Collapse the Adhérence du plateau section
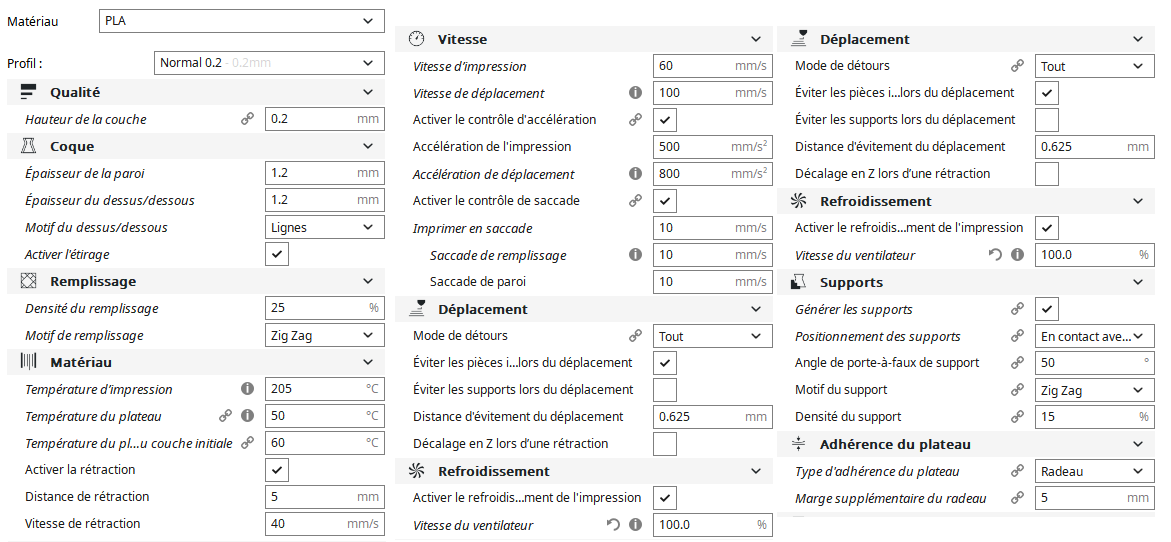This screenshot has width=1171, height=542. point(967,444)
